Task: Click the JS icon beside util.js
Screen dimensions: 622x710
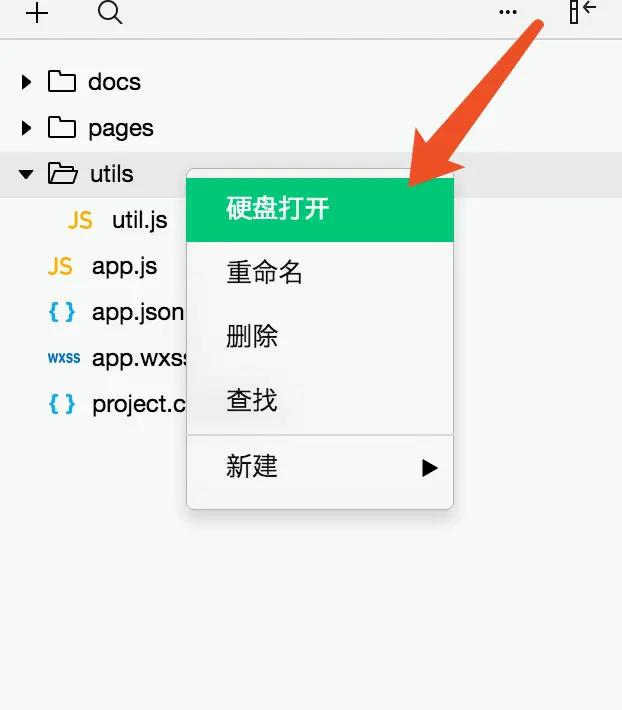Action: [80, 221]
